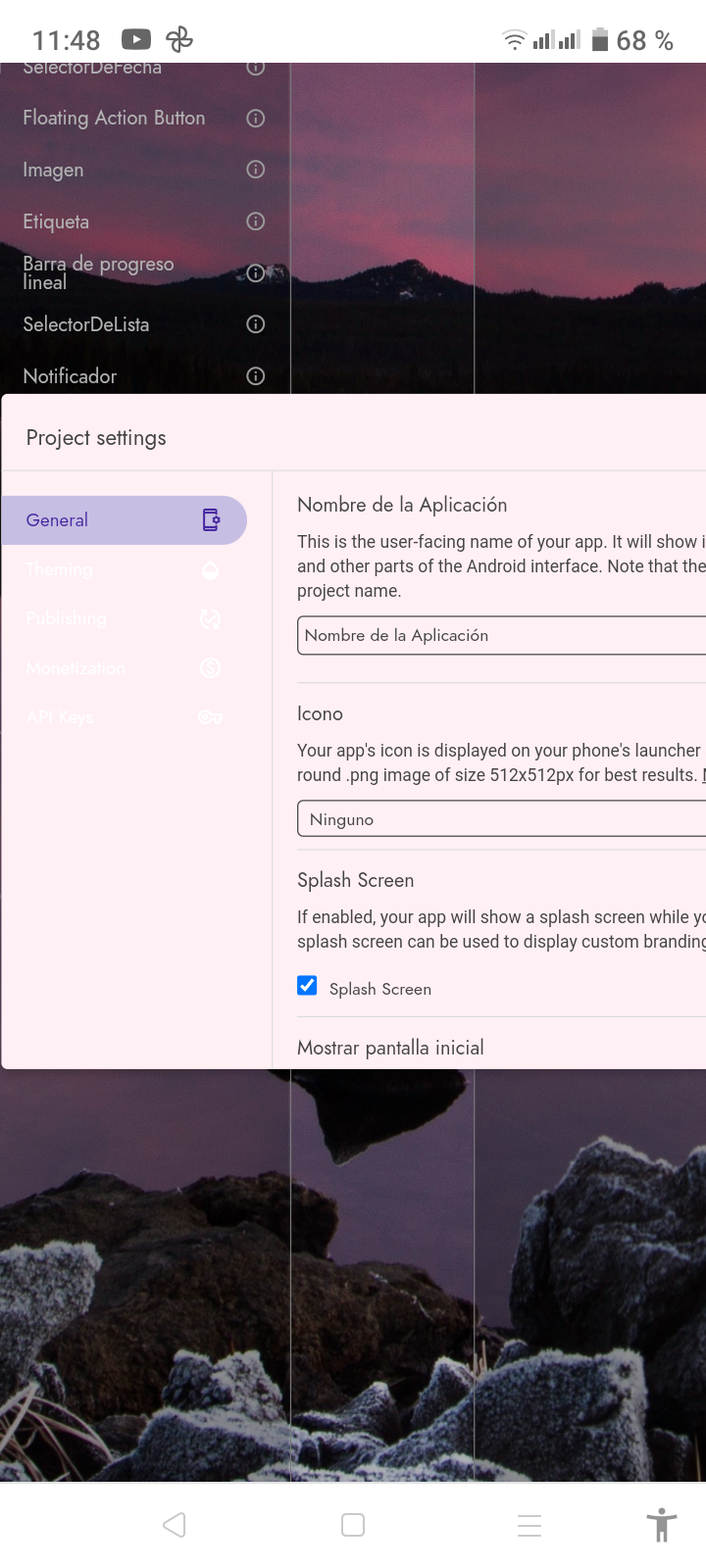This screenshot has width=706, height=1568.
Task: Open the General settings tab
Action: coord(124,520)
